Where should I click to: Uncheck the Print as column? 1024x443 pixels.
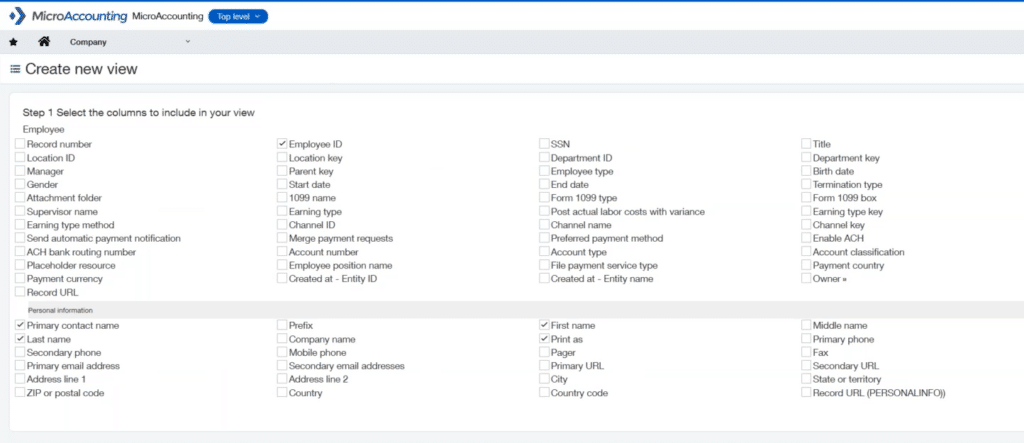[544, 340]
